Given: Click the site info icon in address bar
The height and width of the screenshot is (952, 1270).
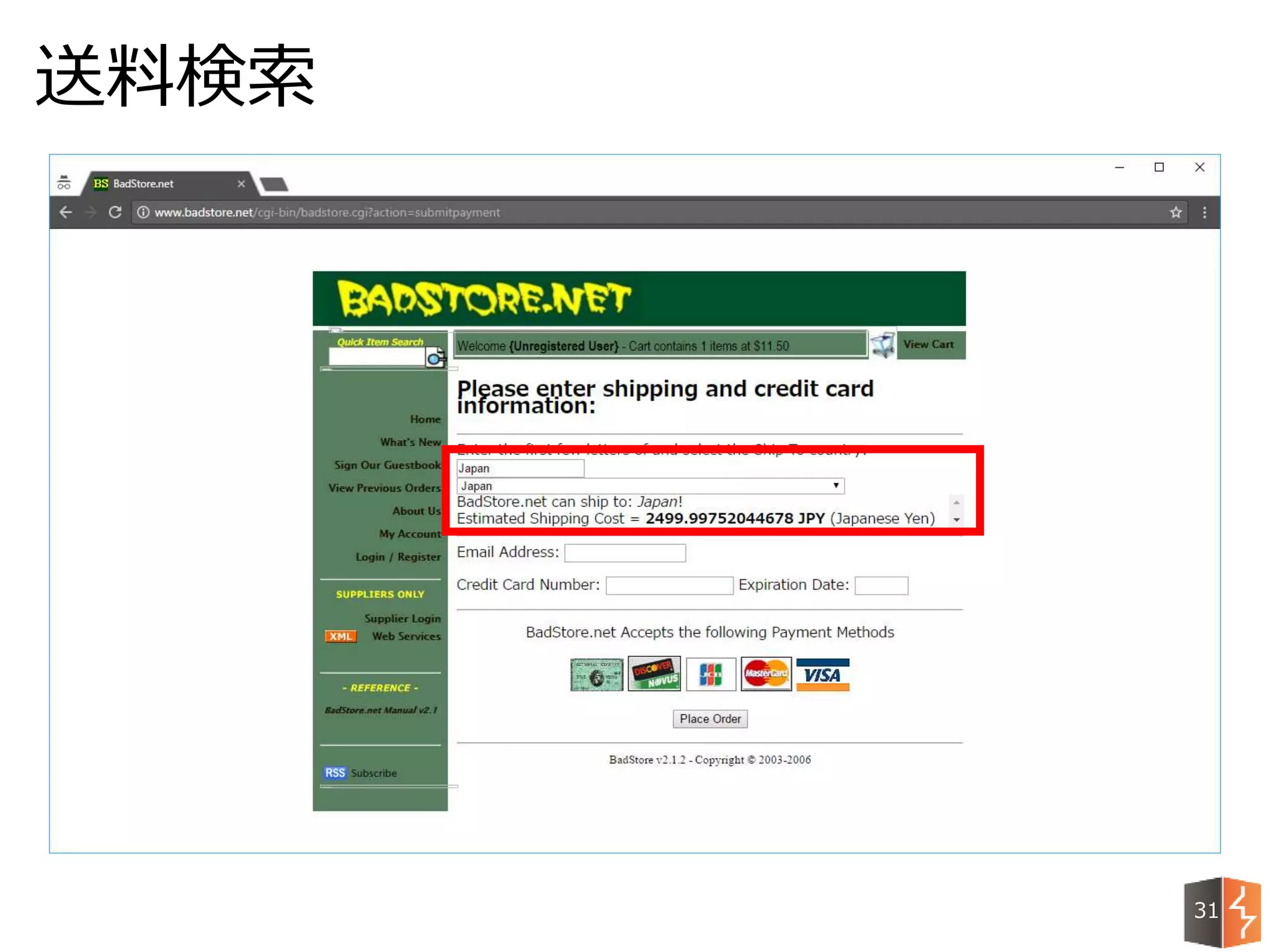Looking at the screenshot, I should pos(143,213).
